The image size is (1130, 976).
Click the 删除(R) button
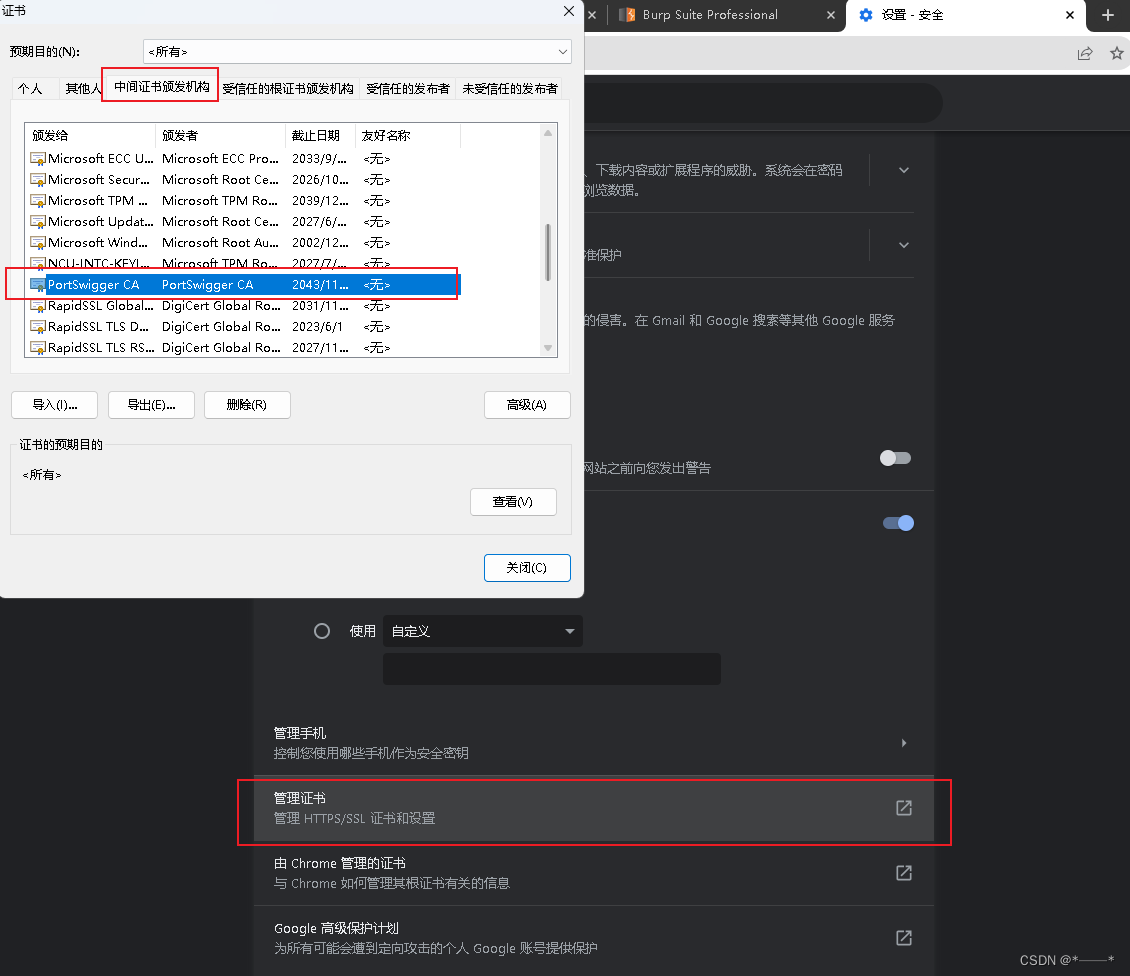(247, 405)
